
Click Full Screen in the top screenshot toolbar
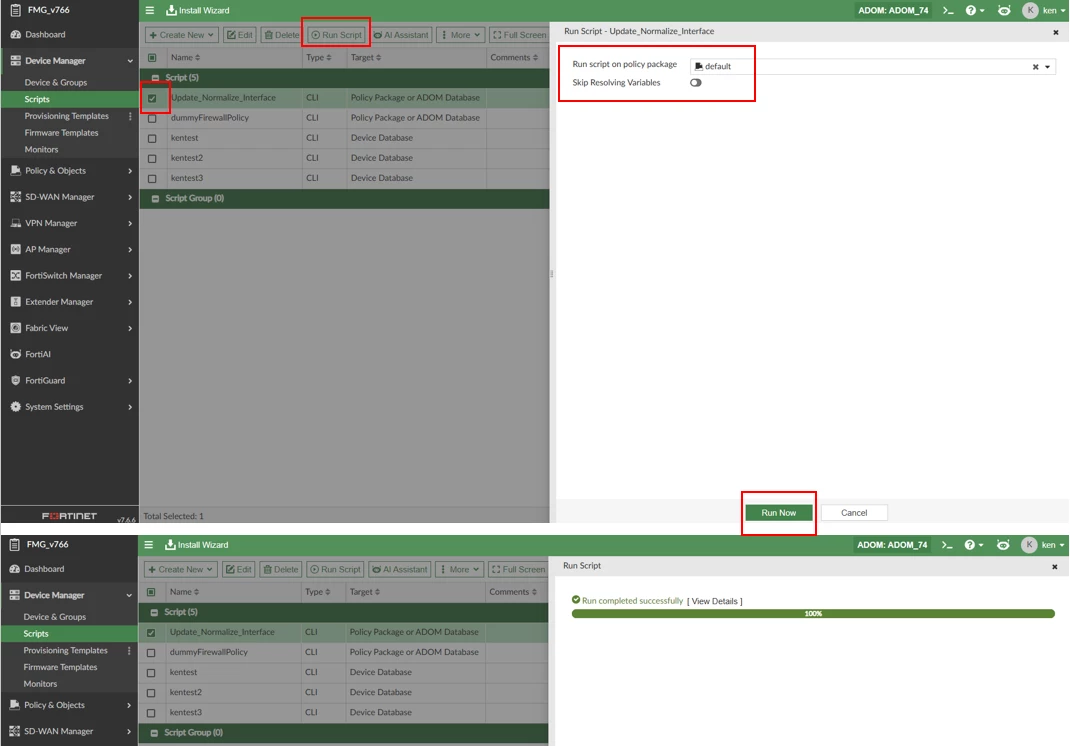(519, 35)
